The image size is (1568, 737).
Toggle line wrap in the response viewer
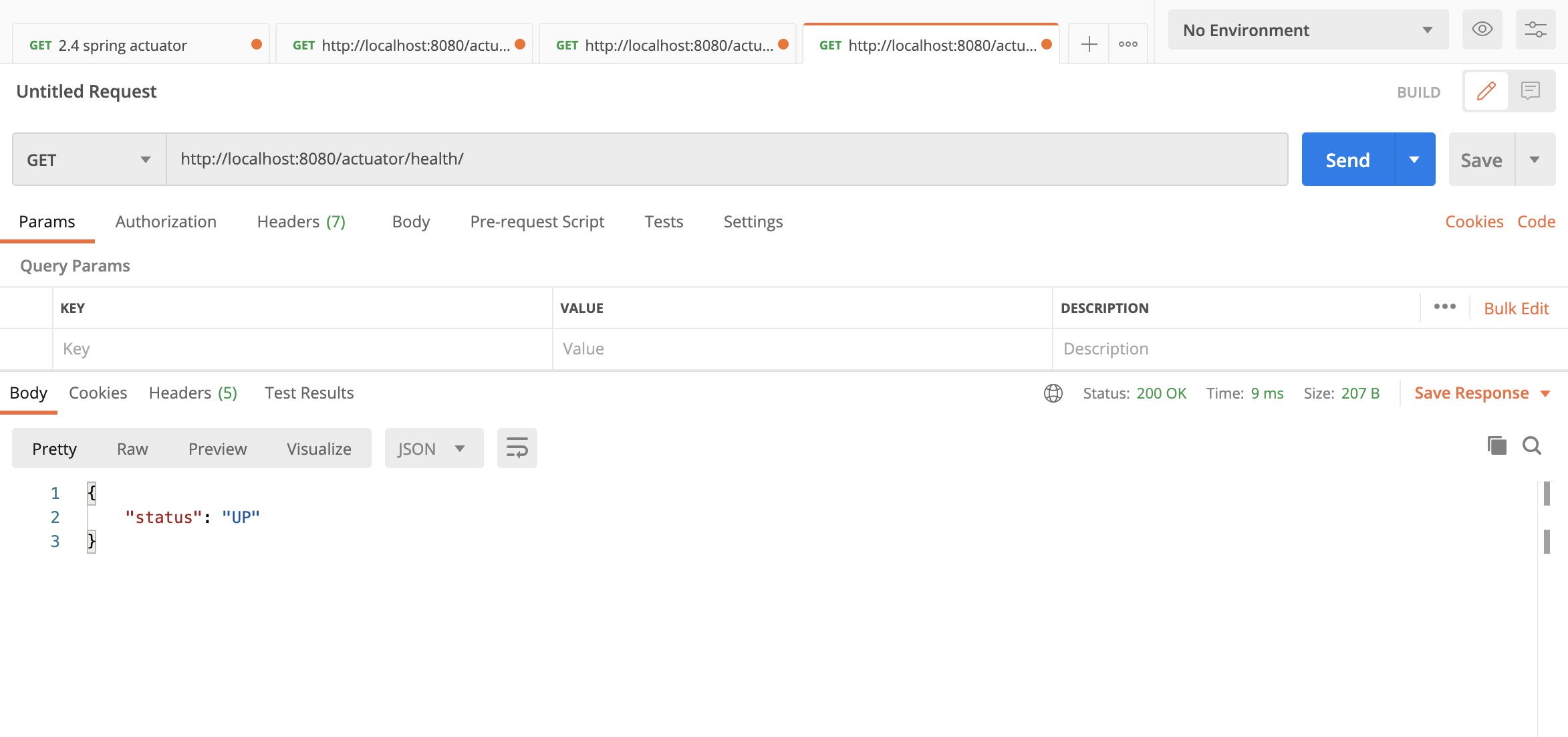click(517, 448)
